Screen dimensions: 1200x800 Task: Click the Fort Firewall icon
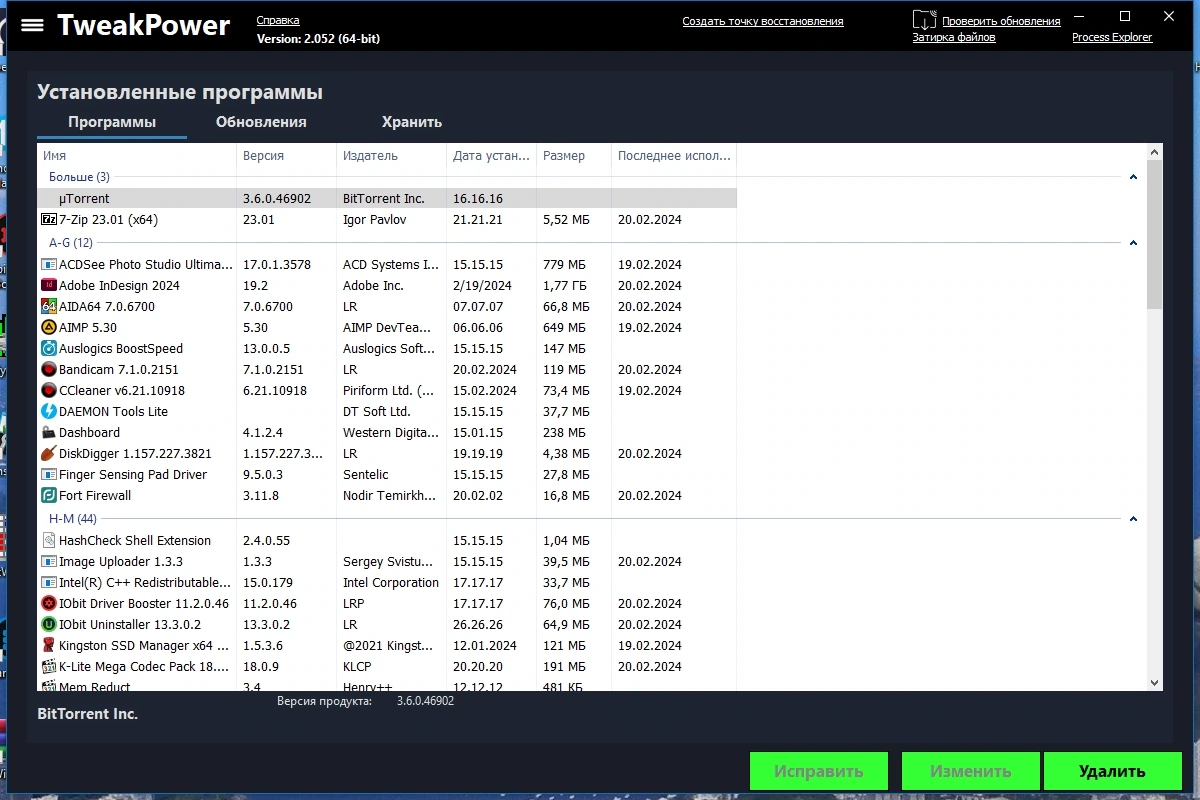click(x=49, y=496)
